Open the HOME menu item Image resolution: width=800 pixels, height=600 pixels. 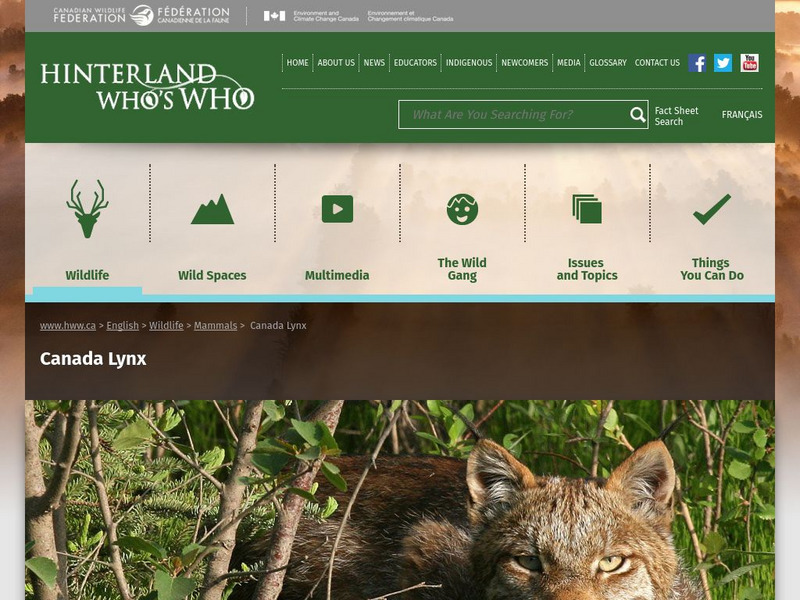pyautogui.click(x=296, y=62)
